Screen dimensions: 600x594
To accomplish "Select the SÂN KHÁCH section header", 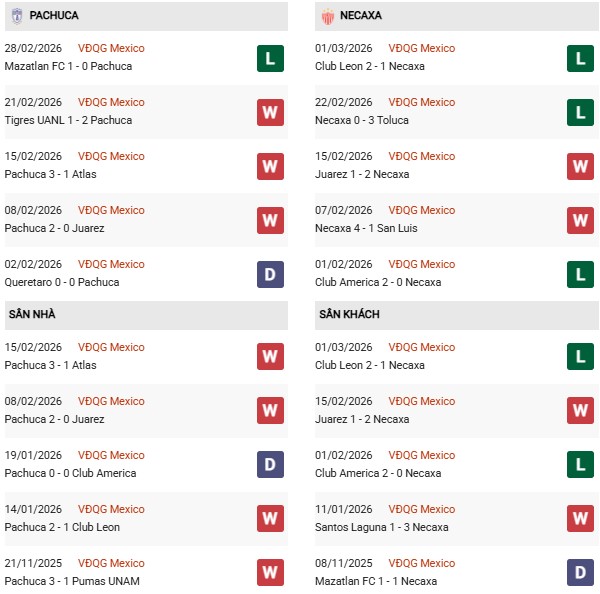I will pyautogui.click(x=351, y=314).
